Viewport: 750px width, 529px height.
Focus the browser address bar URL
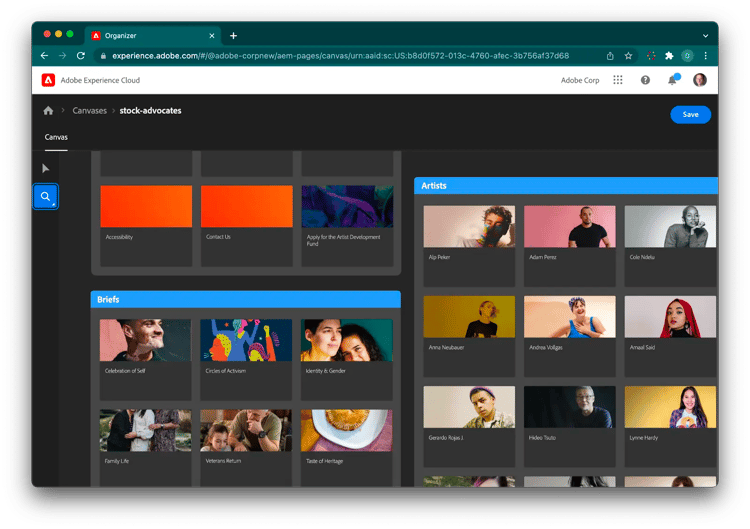tap(340, 56)
